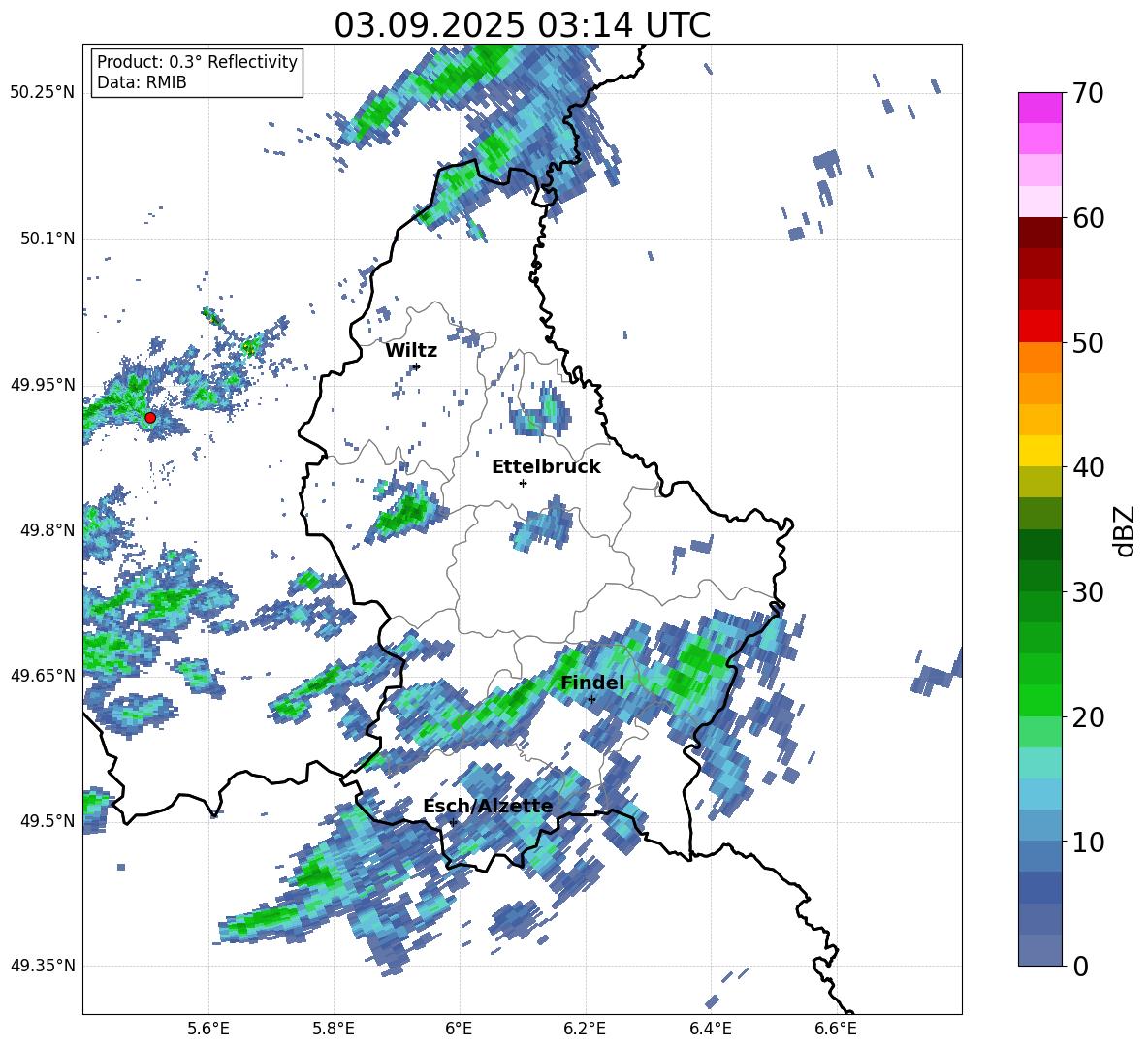This screenshot has height=1048, width=1148.
Task: Click the 30 colorbar tick label
Action: [1088, 592]
